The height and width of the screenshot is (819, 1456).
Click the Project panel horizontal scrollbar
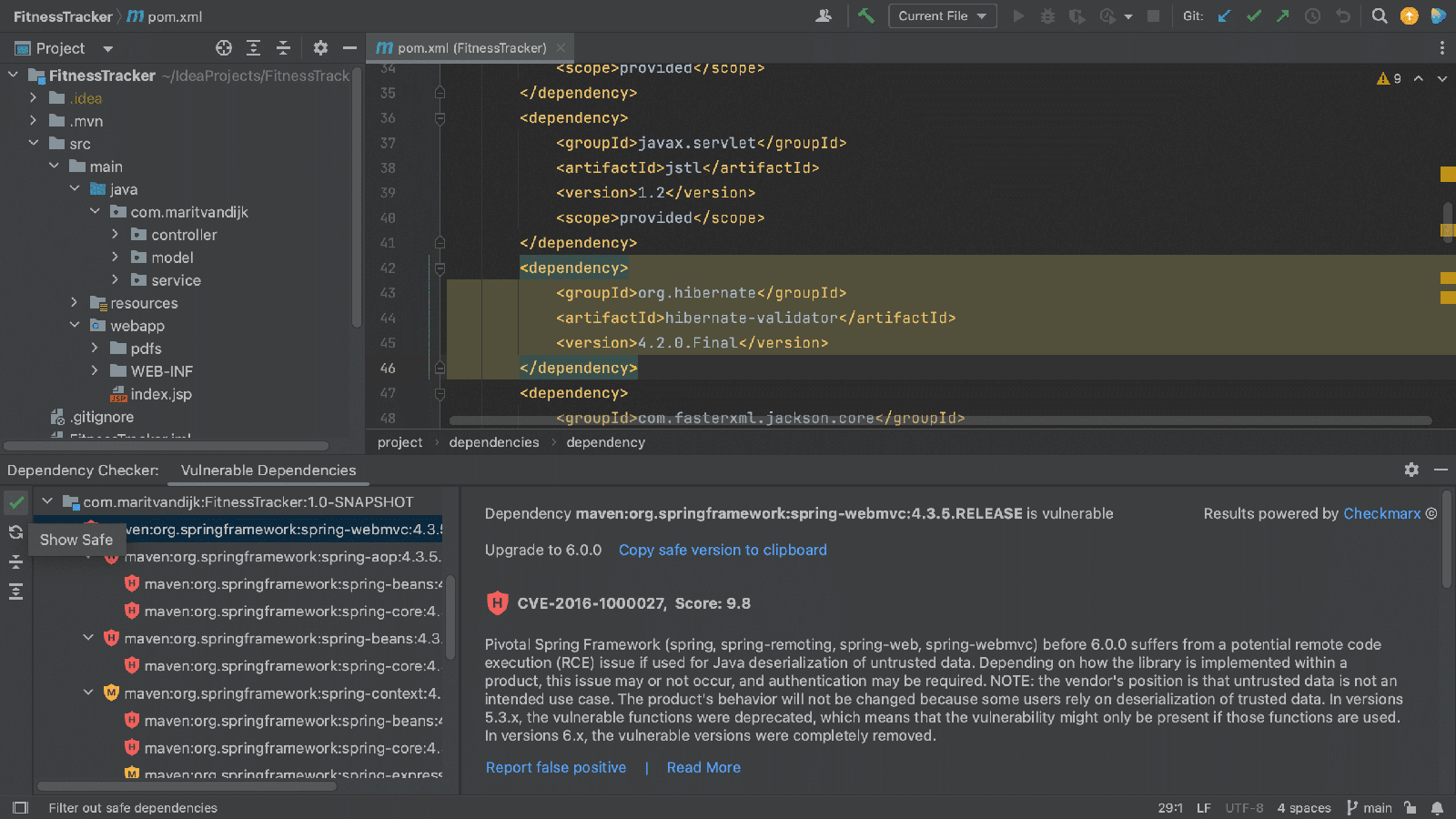pos(167,446)
